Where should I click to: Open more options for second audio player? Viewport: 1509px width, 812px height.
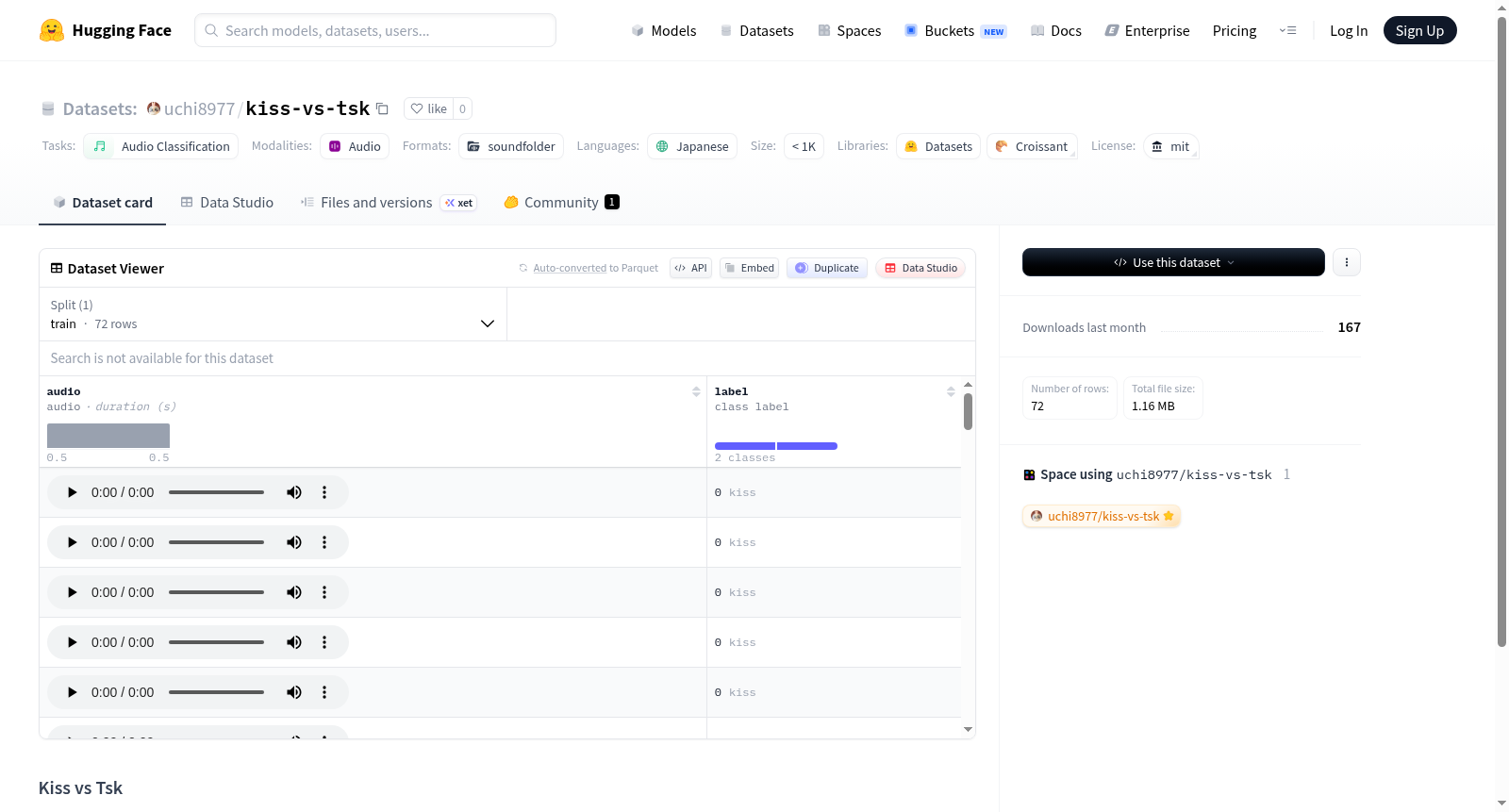click(x=324, y=542)
